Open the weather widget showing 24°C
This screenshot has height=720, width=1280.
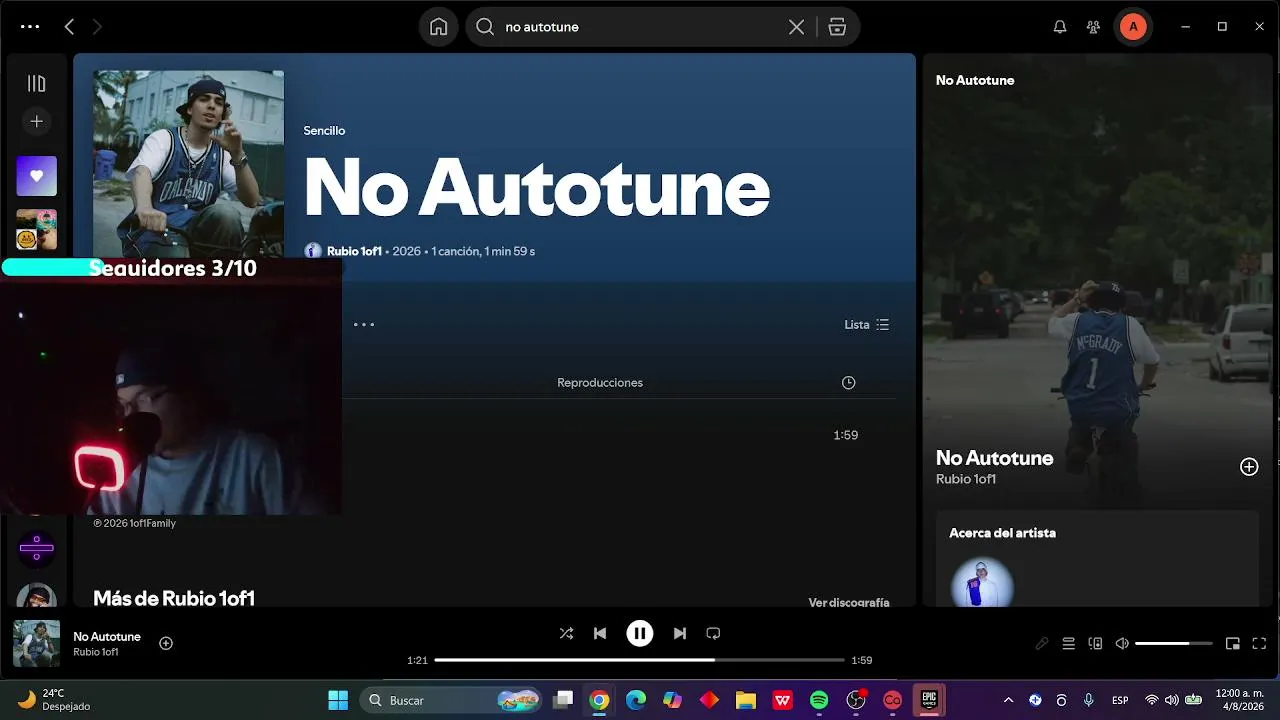(x=54, y=700)
